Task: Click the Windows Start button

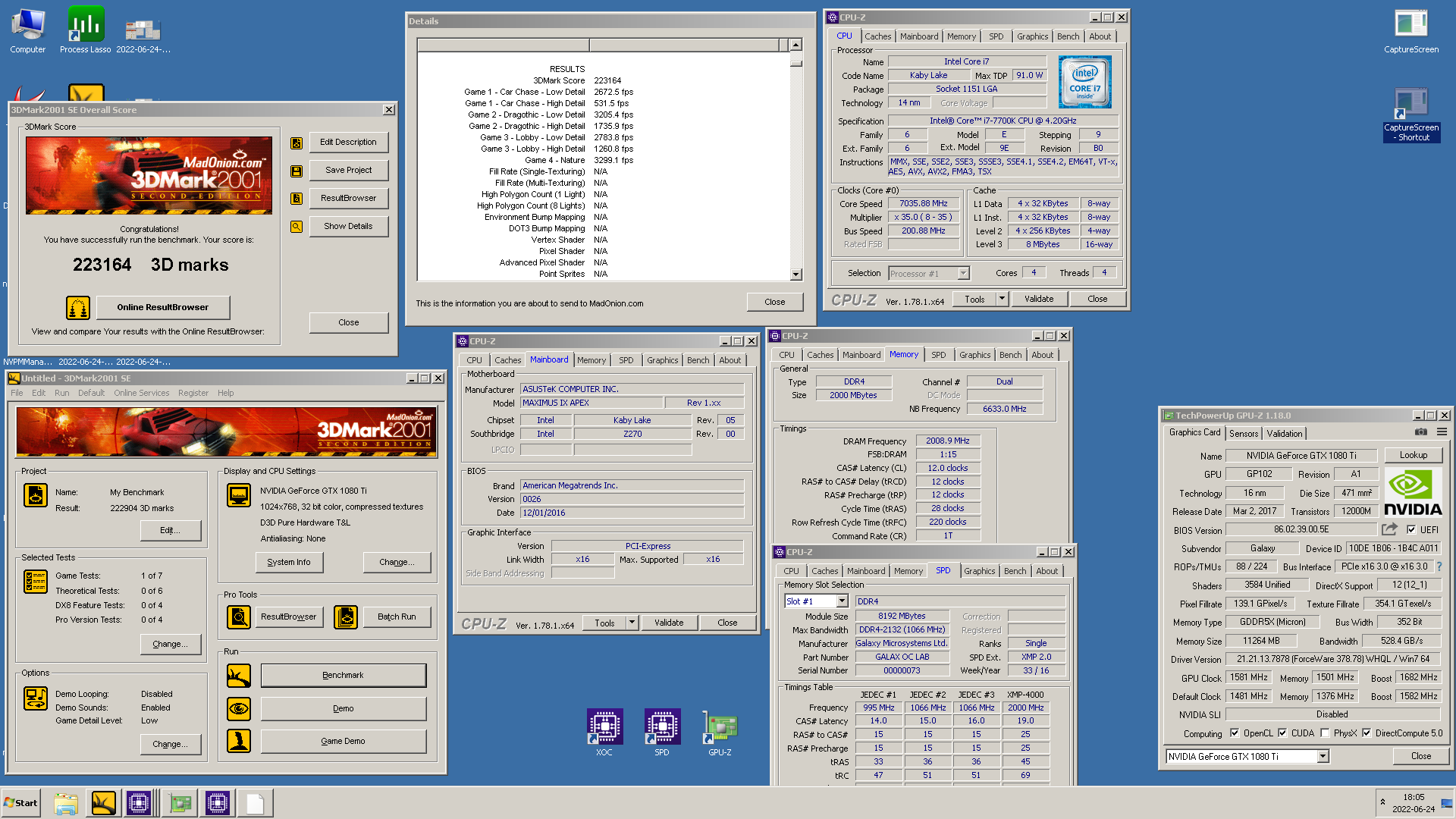Action: pos(21,803)
